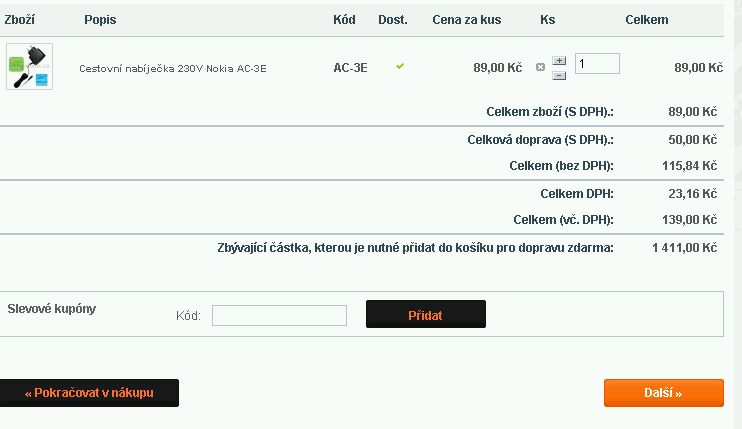Viewport: 742px width, 429px height.
Task: Open Cestovní nabíječka 230V Nokia AC-3E link
Action: [173, 69]
